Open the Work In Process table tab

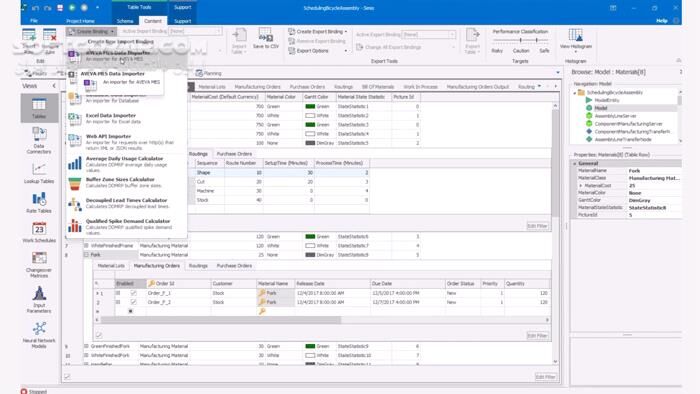click(420, 87)
